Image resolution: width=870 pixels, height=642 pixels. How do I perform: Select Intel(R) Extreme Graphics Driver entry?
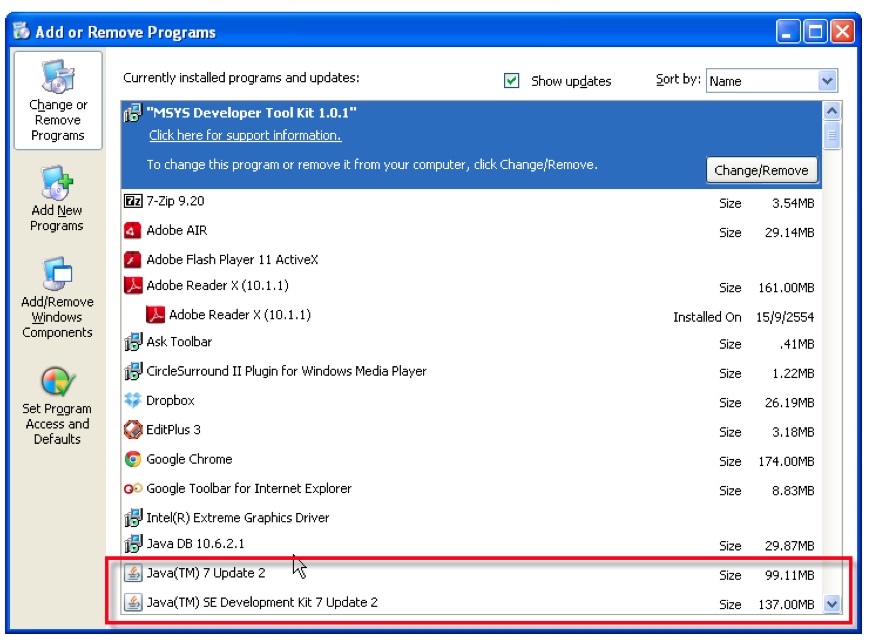(x=471, y=517)
